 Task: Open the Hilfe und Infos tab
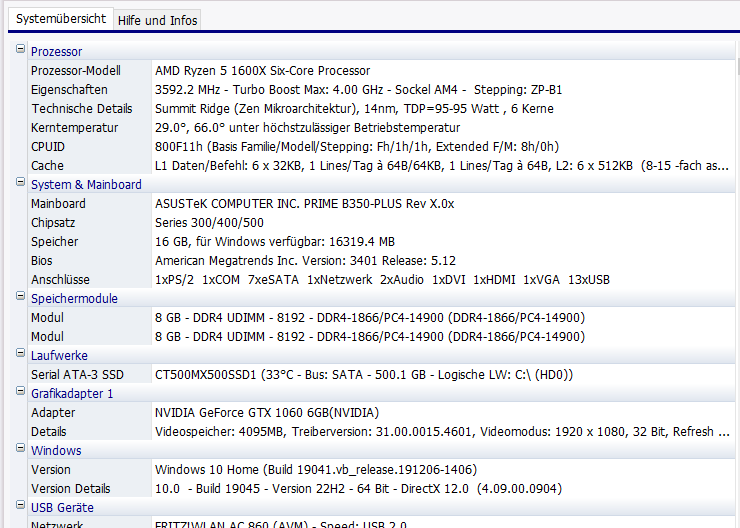157,20
